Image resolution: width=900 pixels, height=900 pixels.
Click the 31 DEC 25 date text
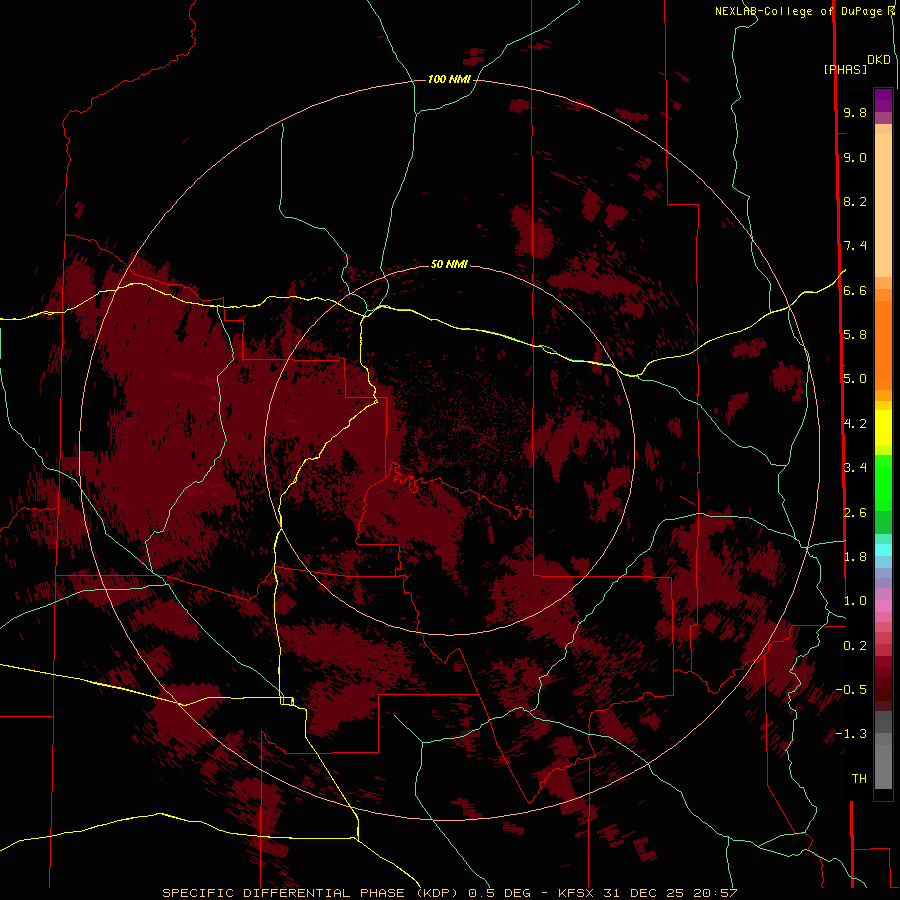coord(643,893)
